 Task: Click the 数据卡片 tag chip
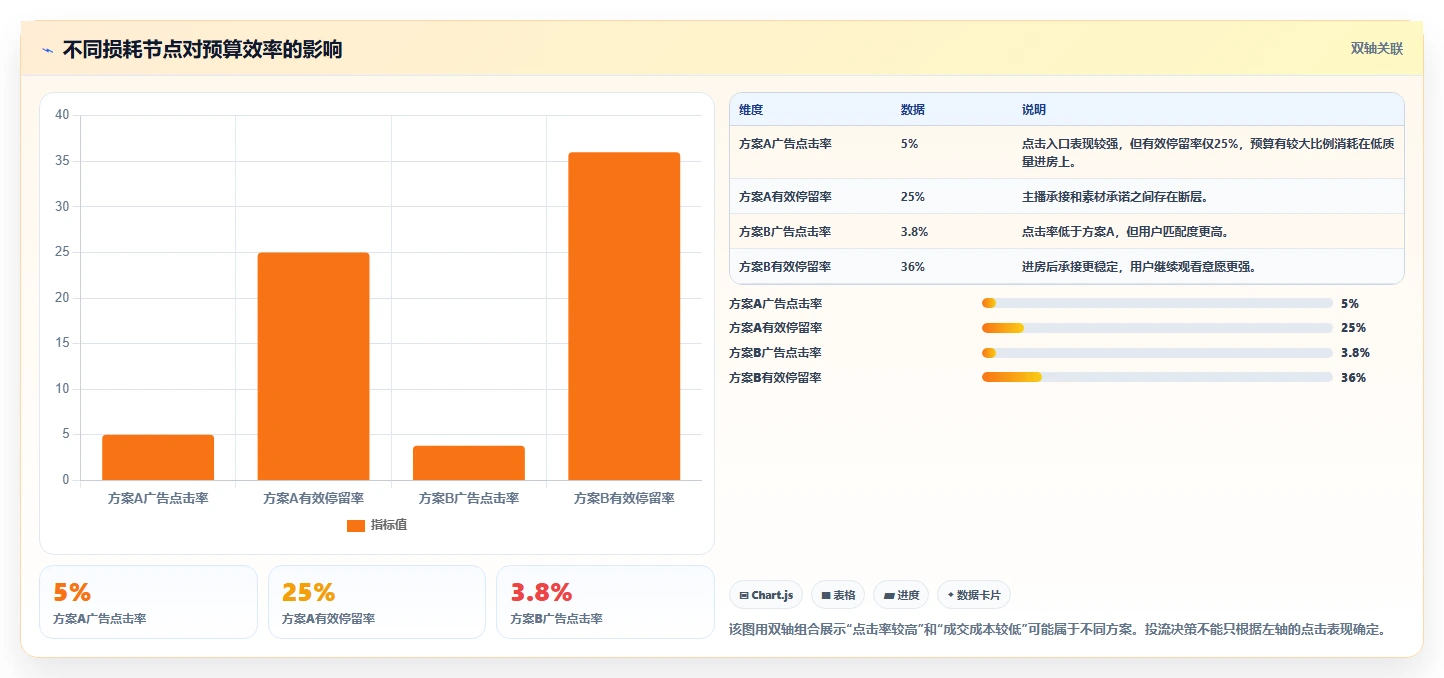point(974,595)
